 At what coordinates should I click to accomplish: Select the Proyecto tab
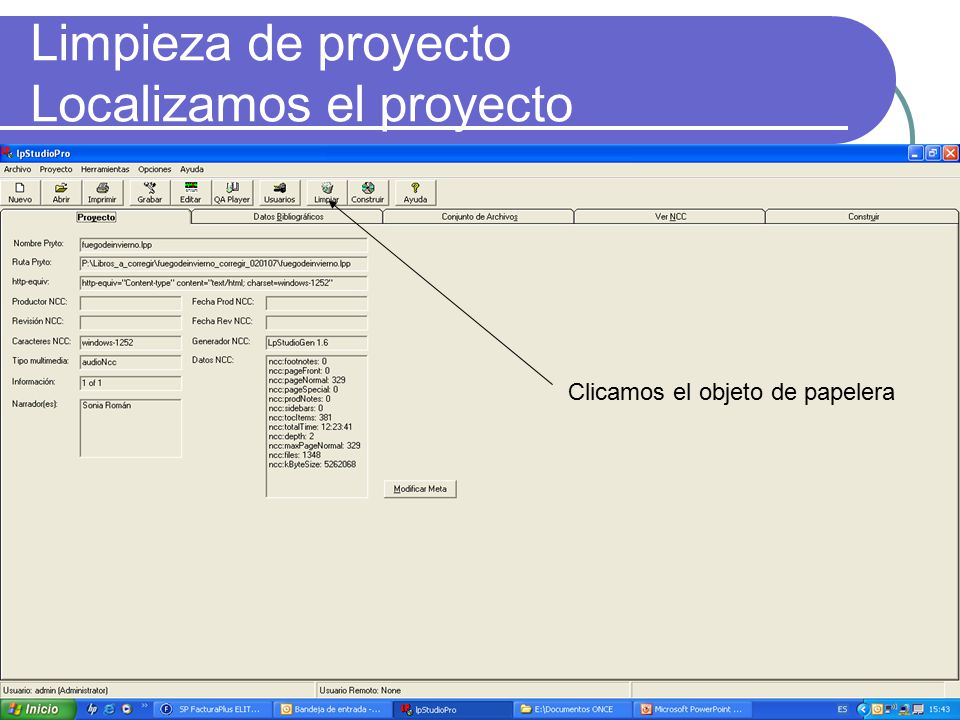(96, 217)
